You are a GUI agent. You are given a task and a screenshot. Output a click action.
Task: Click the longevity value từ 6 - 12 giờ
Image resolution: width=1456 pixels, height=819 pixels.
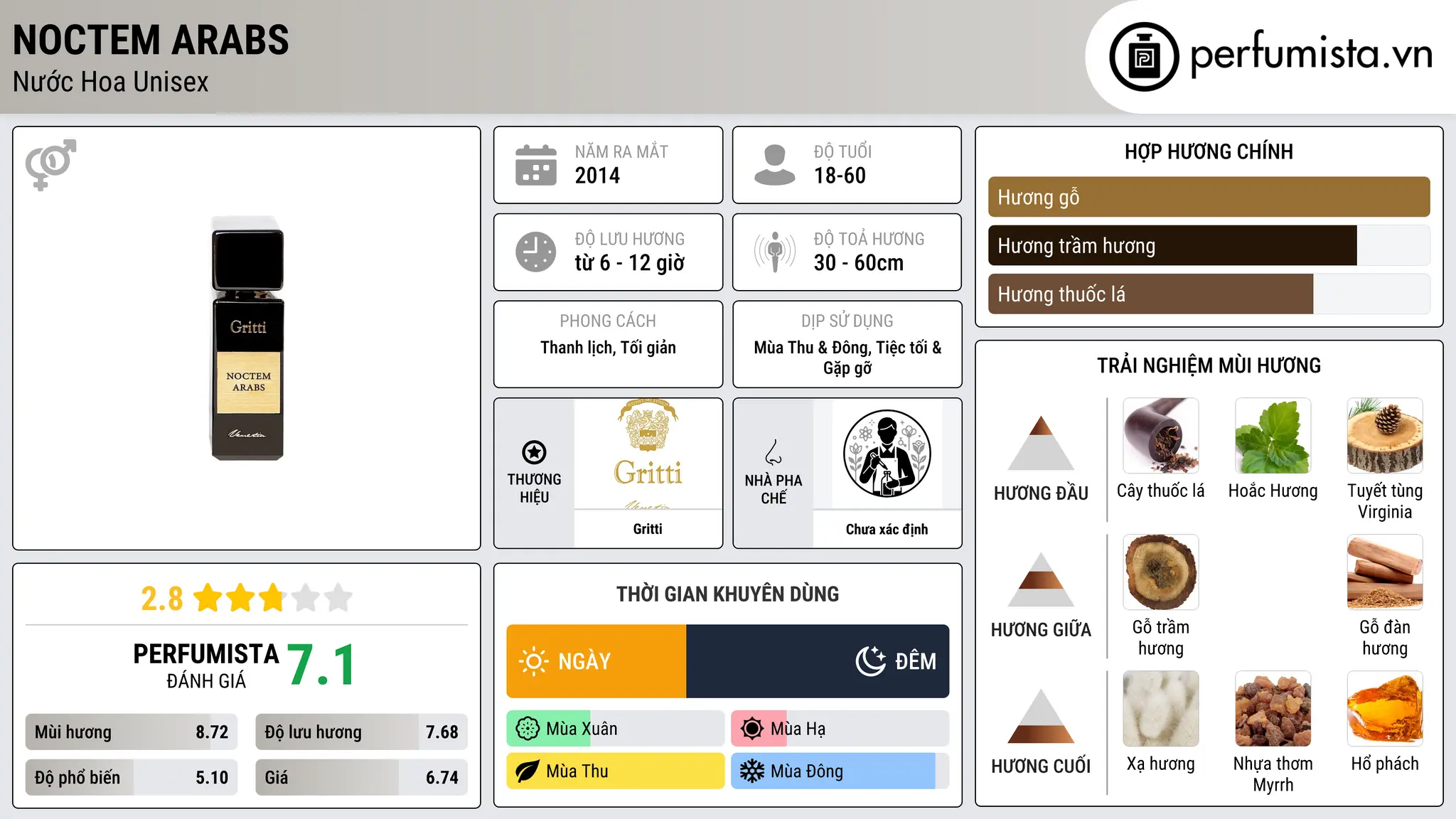[x=630, y=263]
